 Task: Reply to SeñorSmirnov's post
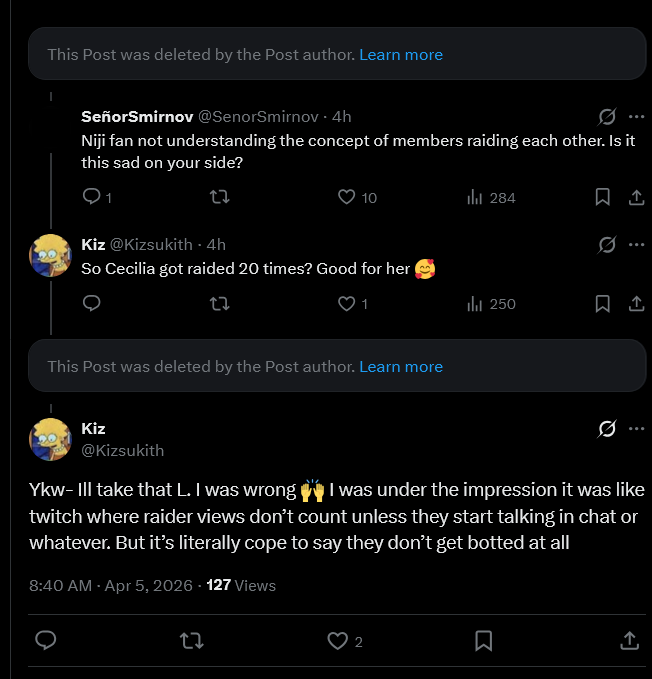tap(91, 197)
